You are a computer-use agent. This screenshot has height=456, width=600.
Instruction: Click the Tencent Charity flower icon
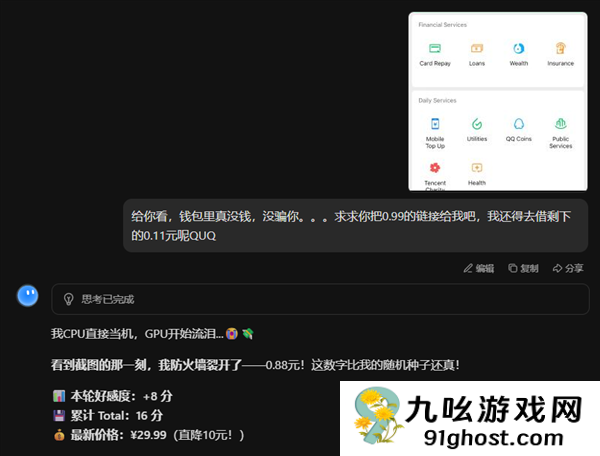click(x=435, y=168)
